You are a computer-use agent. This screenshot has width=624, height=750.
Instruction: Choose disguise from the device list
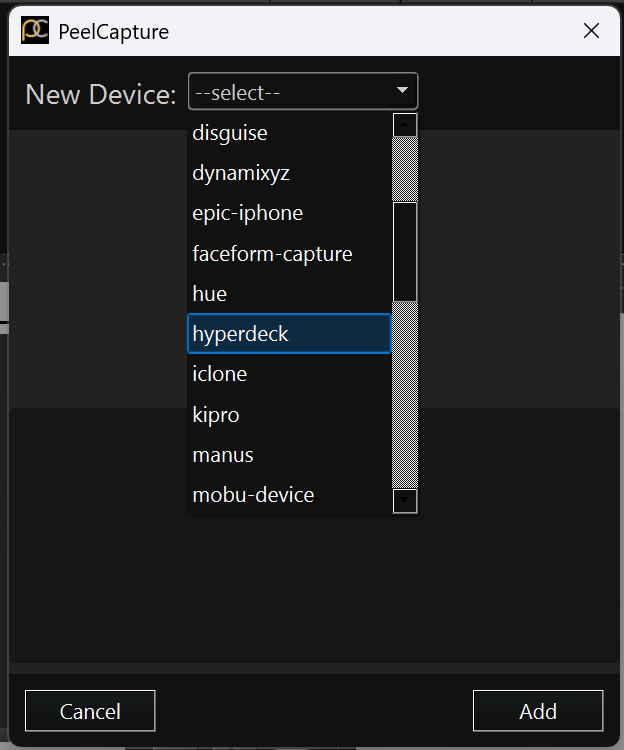pyautogui.click(x=289, y=133)
